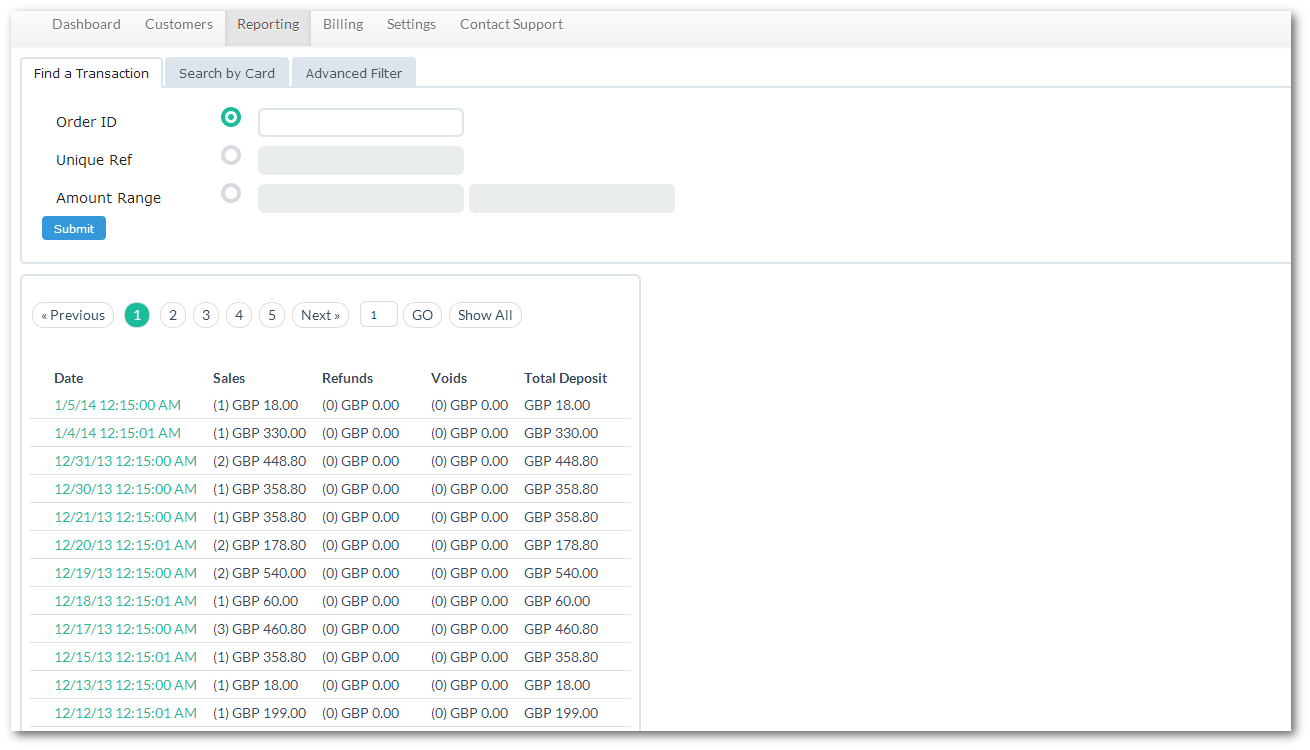The height and width of the screenshot is (750, 1310).
Task: Select the Unique Ref radio button
Action: click(x=231, y=156)
